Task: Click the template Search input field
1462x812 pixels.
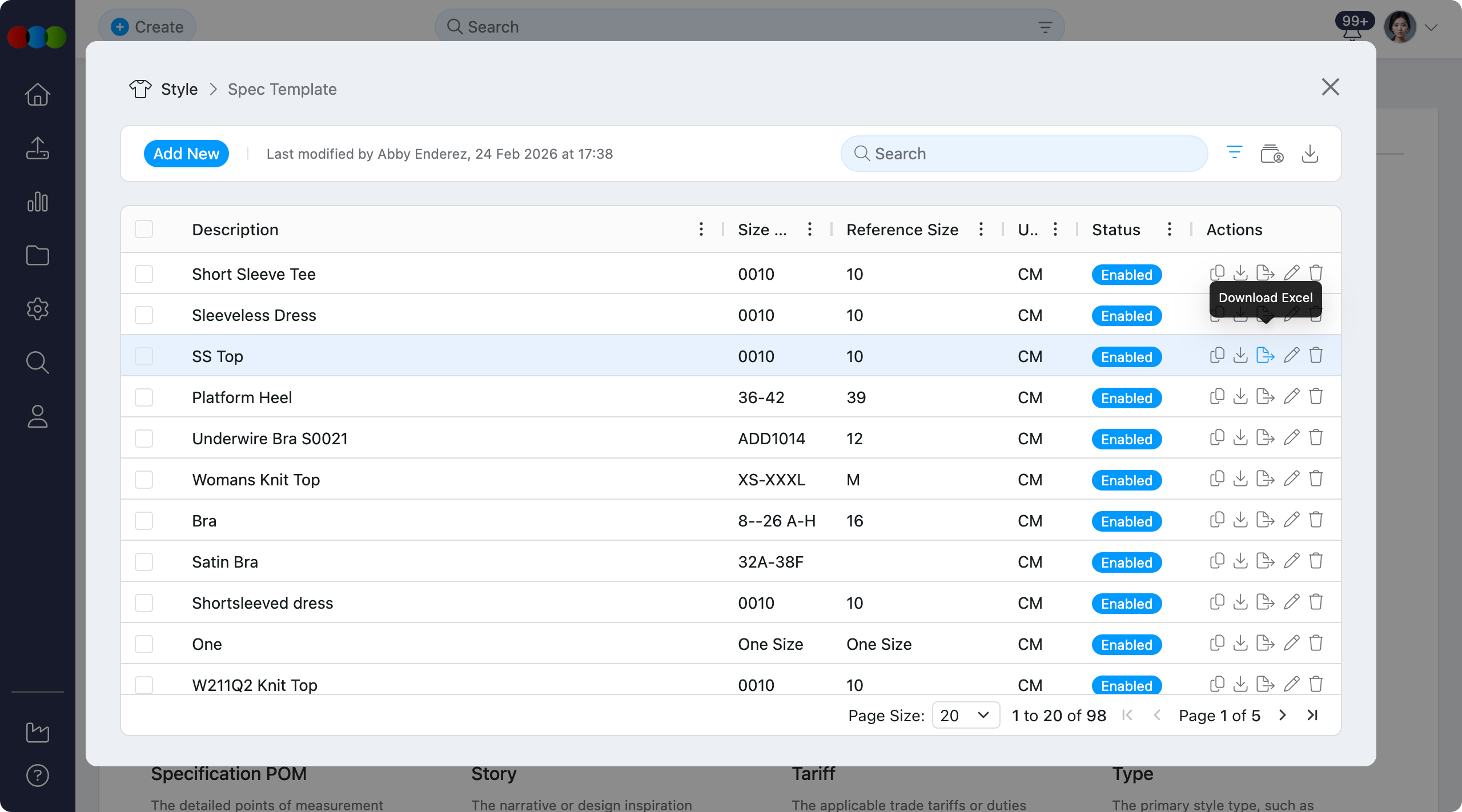Action: pyautogui.click(x=1023, y=154)
